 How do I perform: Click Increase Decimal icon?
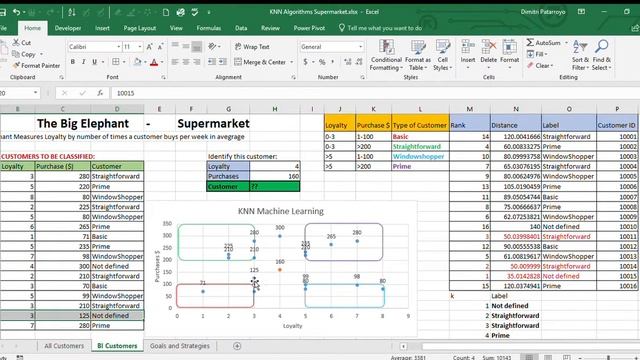[x=347, y=62]
